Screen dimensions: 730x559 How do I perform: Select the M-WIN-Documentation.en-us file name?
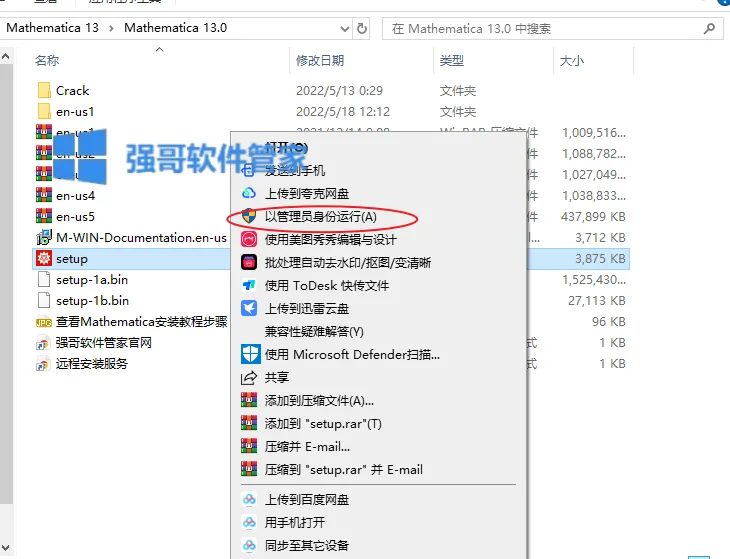tap(142, 237)
